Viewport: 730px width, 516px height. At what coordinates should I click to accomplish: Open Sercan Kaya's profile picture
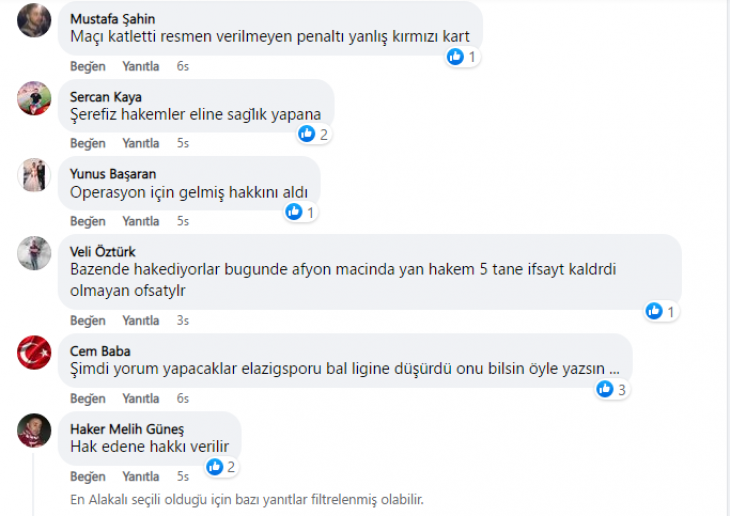point(35,98)
